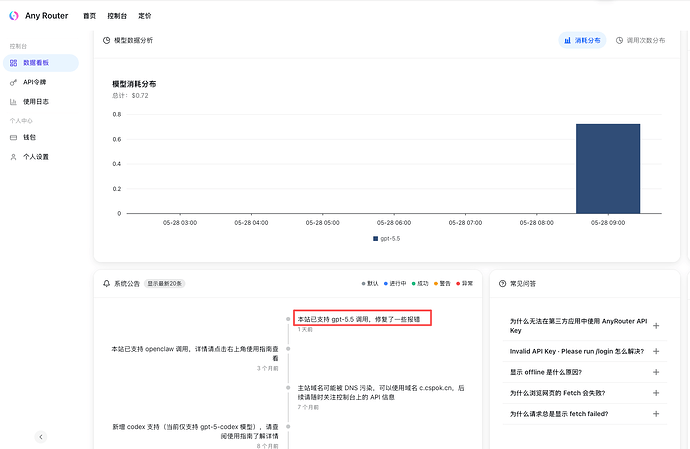The height and width of the screenshot is (449, 690).
Task: Click the 数据看板 dashboard grid icon
Action: pyautogui.click(x=14, y=63)
